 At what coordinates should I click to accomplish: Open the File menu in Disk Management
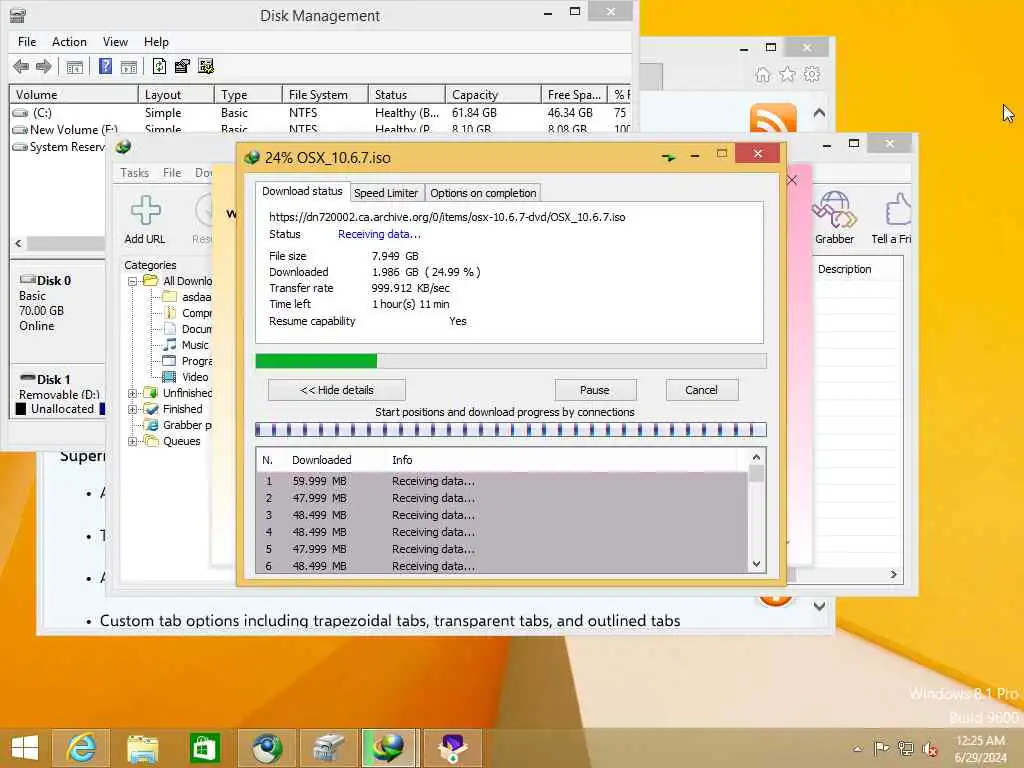27,42
